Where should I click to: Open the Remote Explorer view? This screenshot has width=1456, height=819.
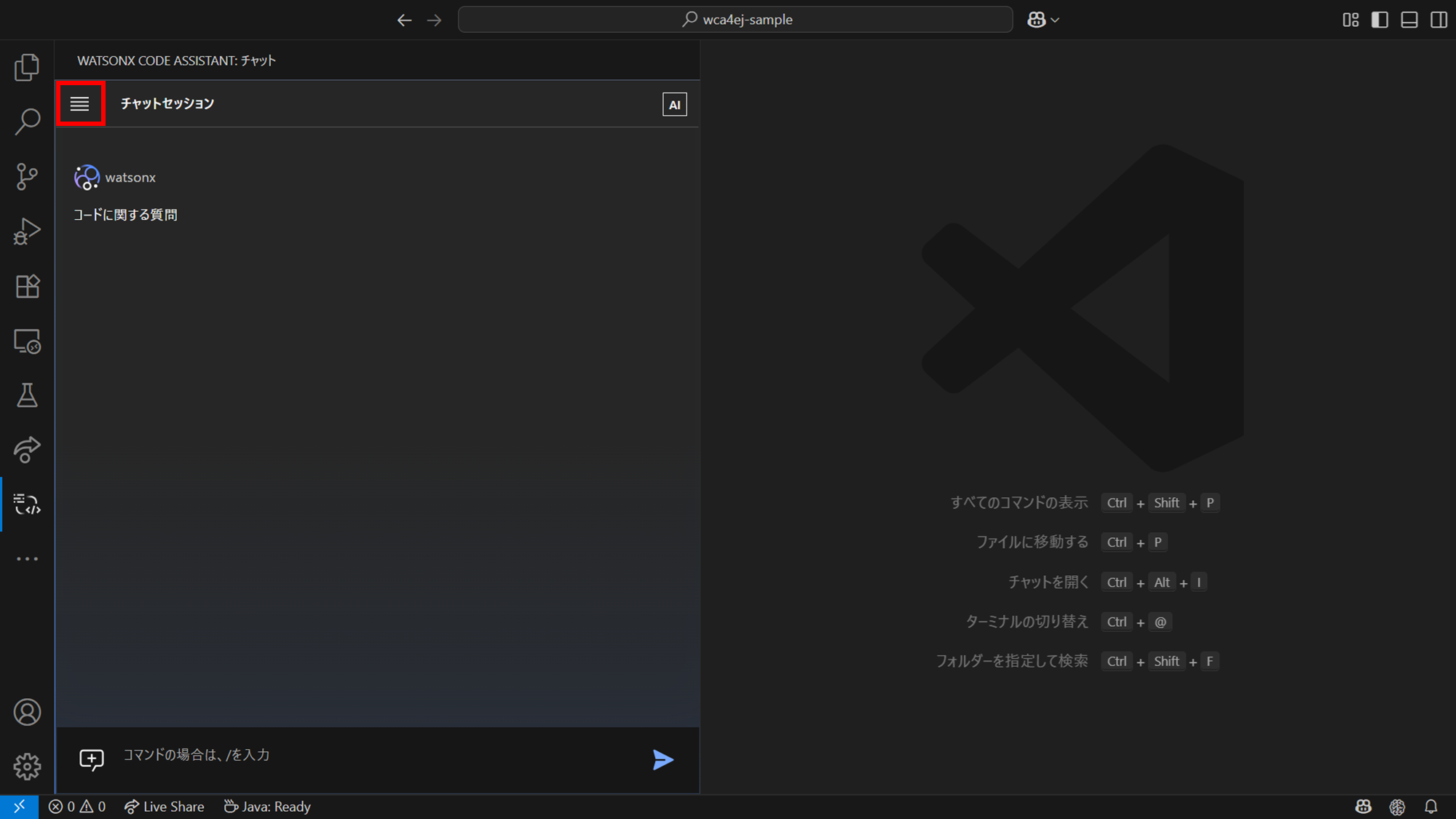pyautogui.click(x=27, y=341)
